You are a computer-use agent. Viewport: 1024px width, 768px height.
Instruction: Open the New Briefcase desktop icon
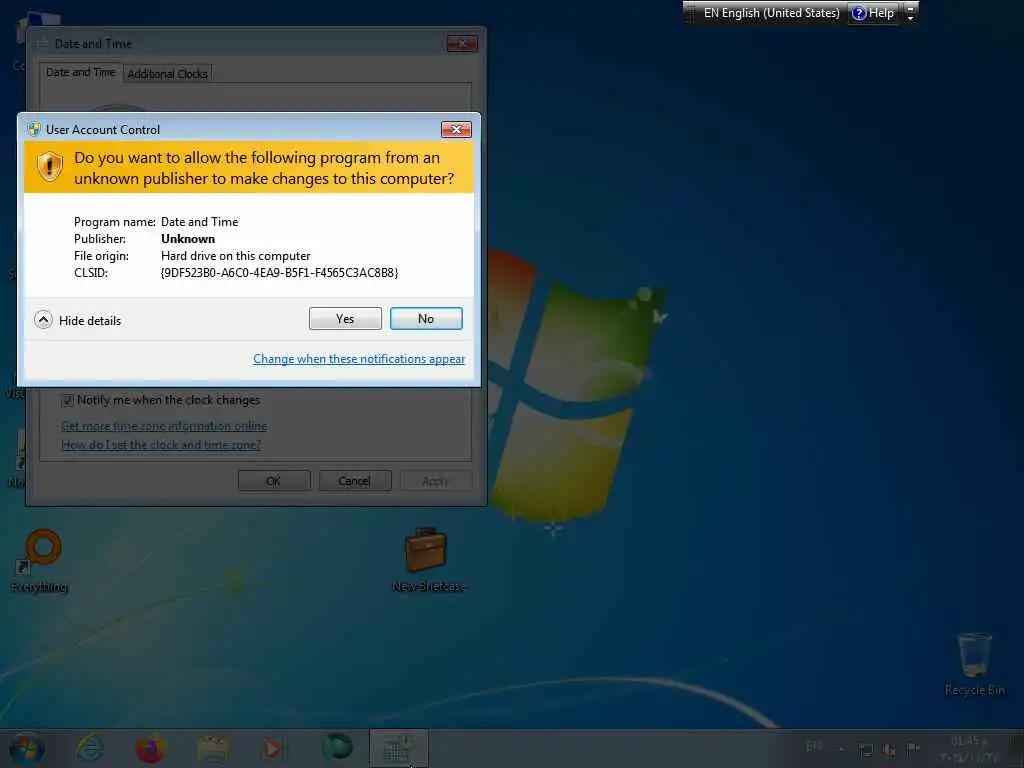coord(428,560)
